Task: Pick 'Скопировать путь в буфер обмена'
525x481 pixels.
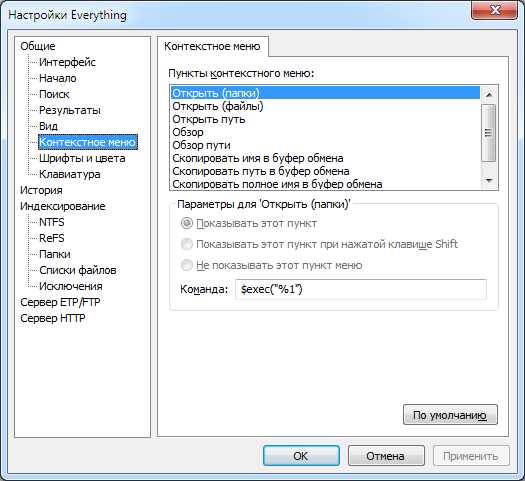Action: coord(325,171)
